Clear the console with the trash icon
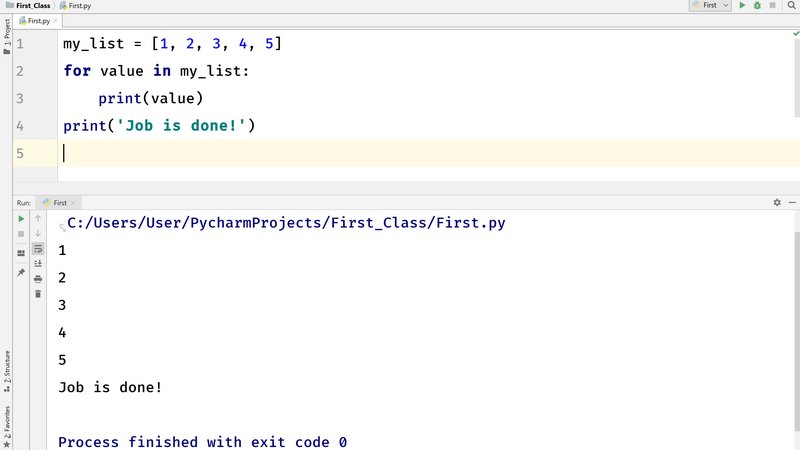 tap(38, 293)
